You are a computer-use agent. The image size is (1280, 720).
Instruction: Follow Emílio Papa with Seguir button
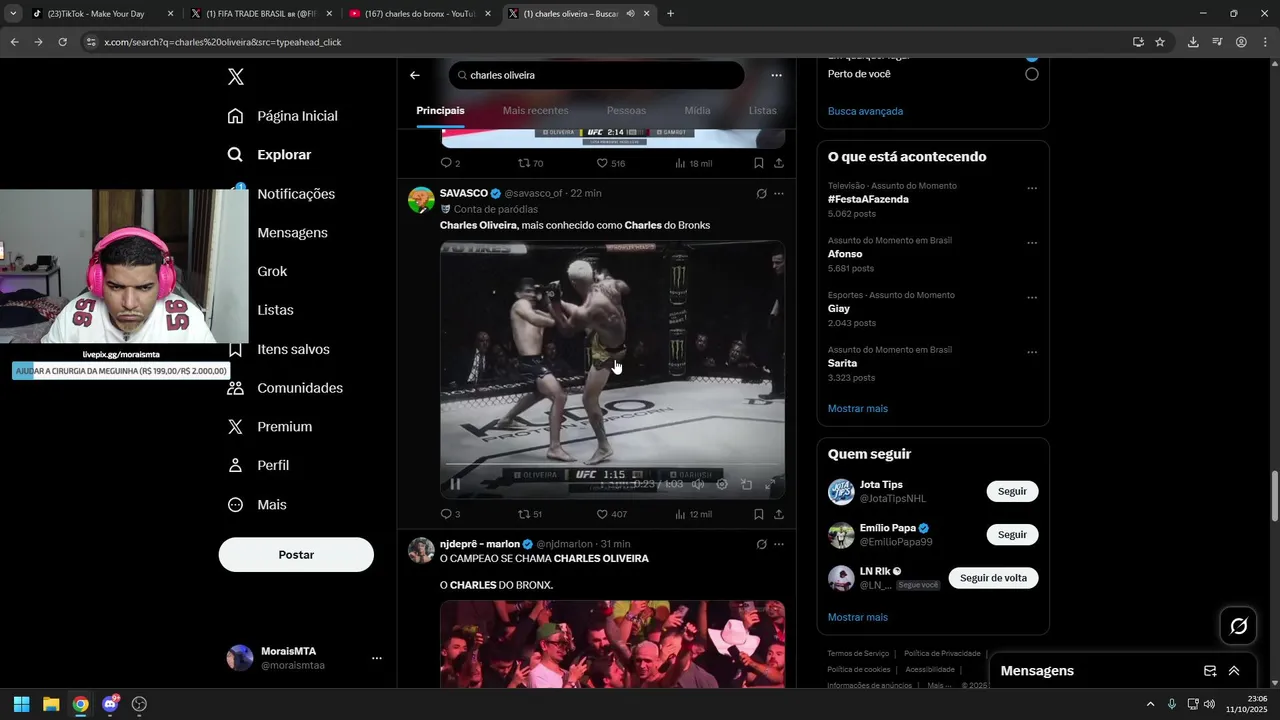coord(1012,535)
